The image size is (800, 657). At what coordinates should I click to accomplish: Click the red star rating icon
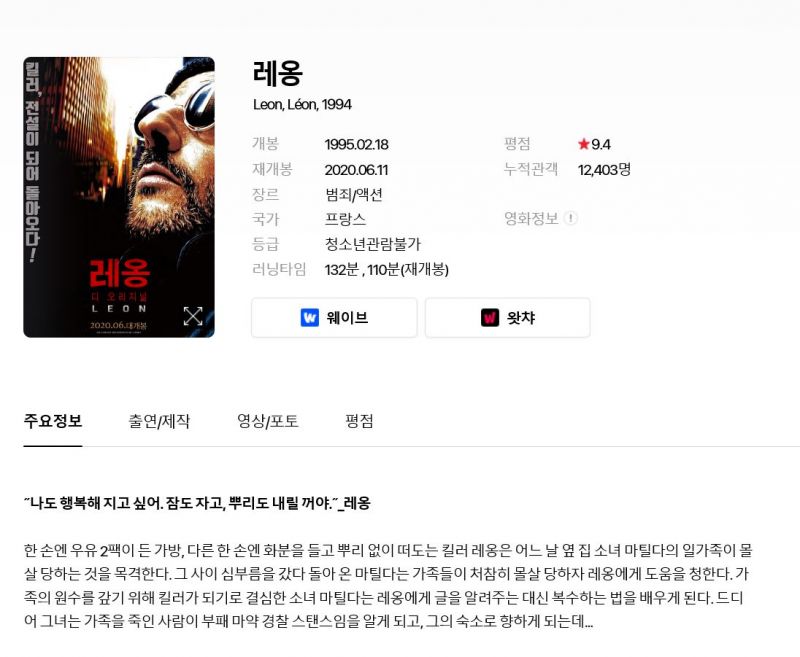584,144
